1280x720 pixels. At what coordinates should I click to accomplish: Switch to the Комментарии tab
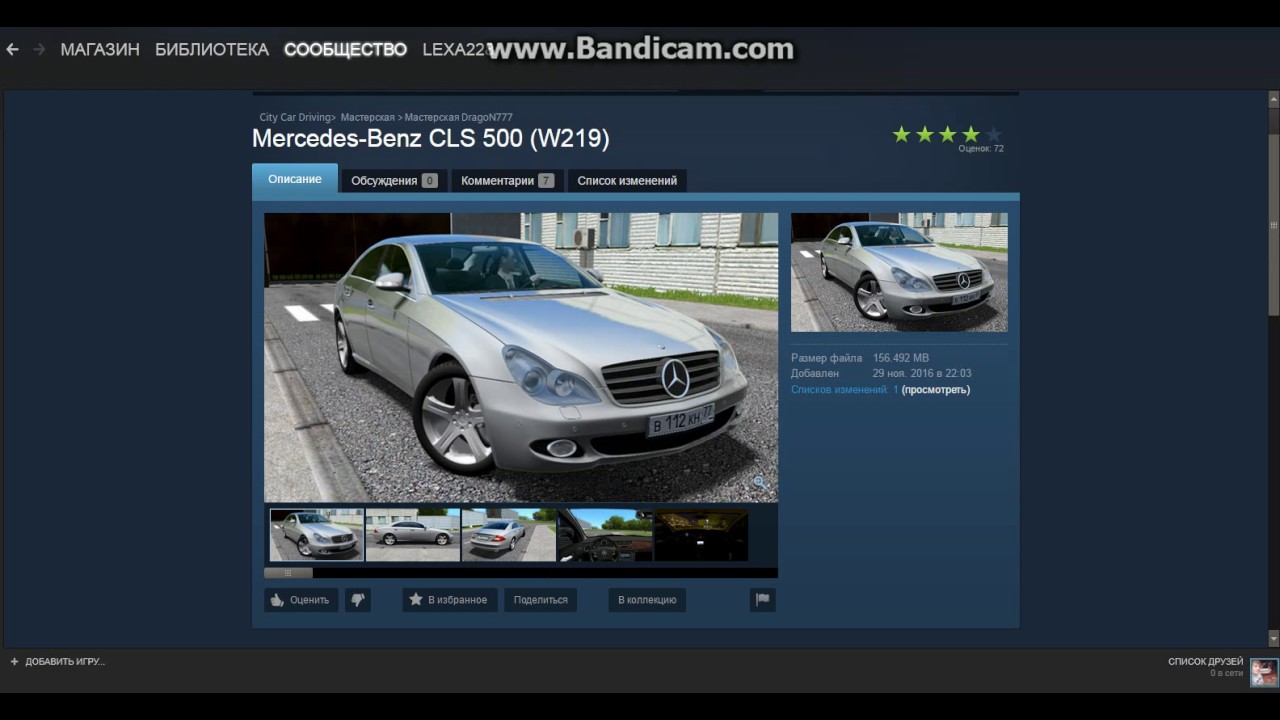tap(507, 181)
